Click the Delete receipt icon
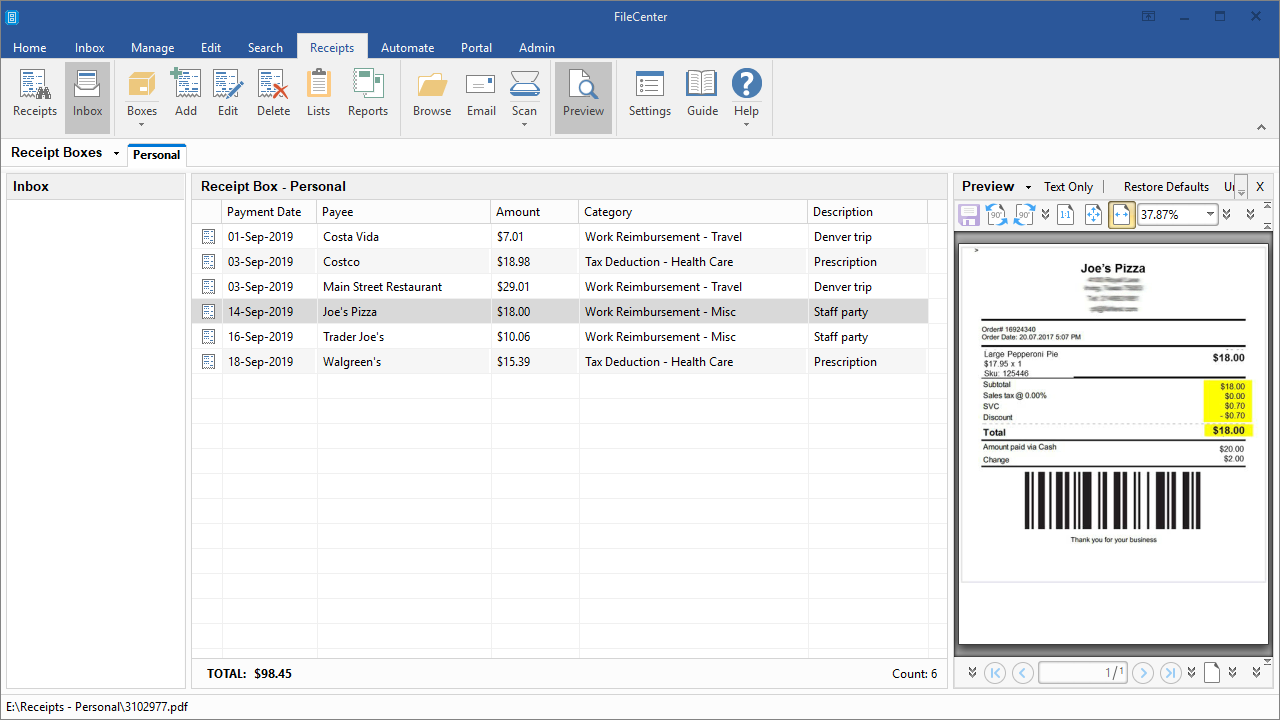Viewport: 1280px width, 720px height. (273, 94)
